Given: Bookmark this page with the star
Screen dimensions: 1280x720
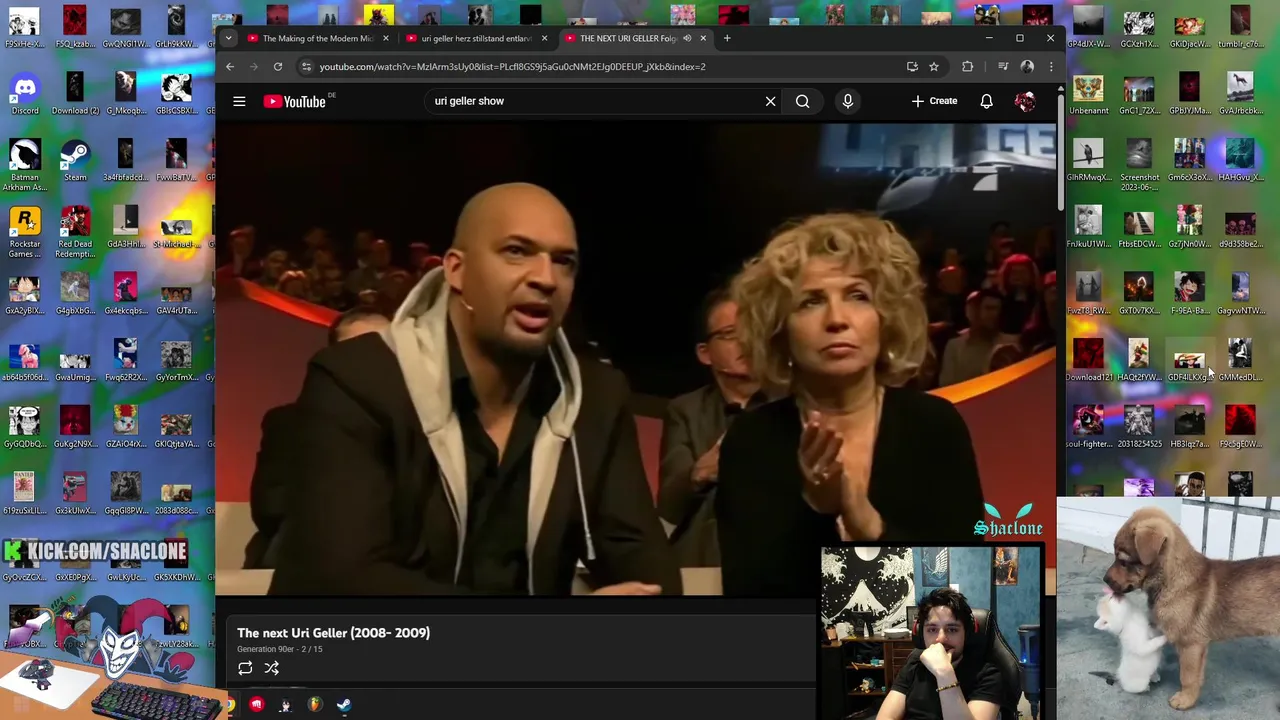Looking at the screenshot, I should point(934,67).
